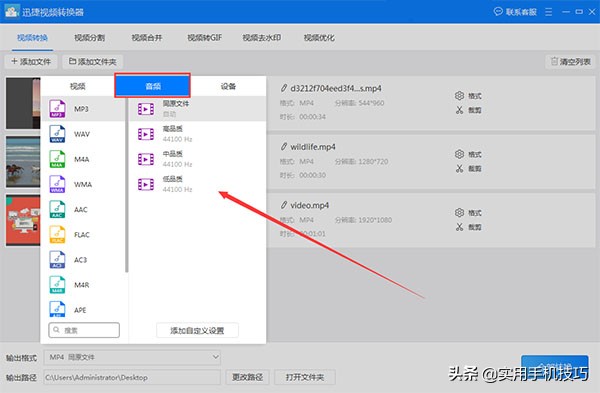Choose the AAC format icon

57,209
